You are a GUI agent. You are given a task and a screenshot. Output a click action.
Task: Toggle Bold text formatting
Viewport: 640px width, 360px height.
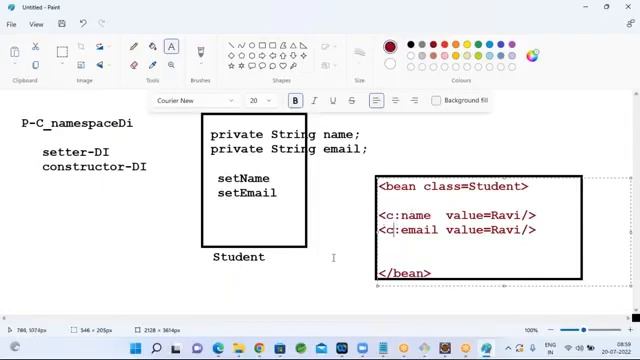pos(295,101)
